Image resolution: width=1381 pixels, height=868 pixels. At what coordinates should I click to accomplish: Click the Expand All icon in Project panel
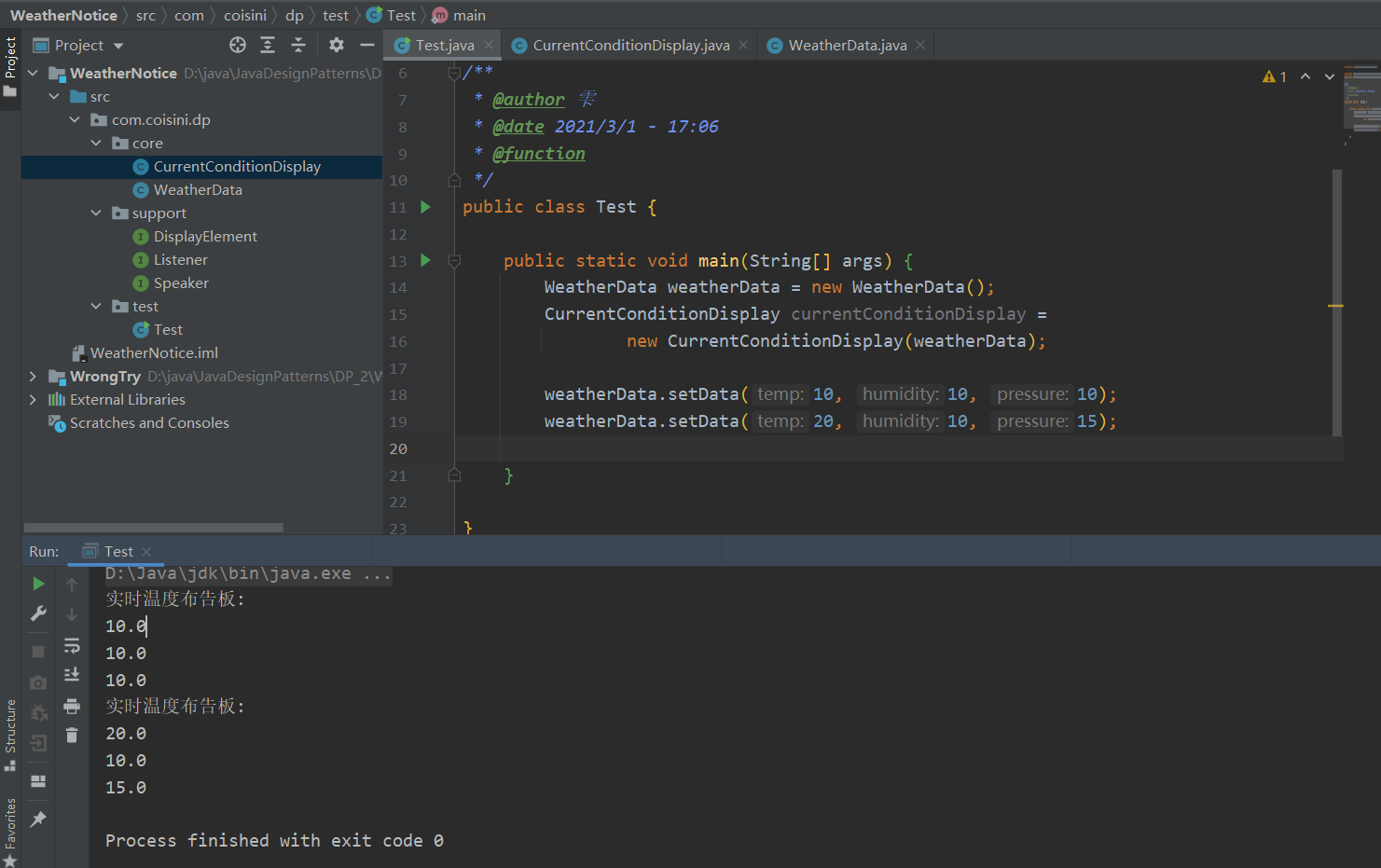(268, 45)
